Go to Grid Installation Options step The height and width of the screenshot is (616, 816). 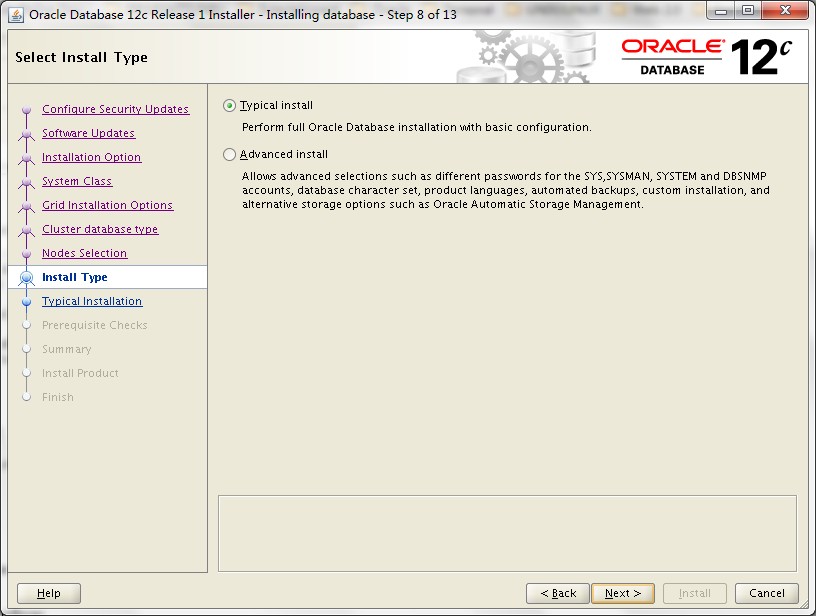(x=108, y=205)
